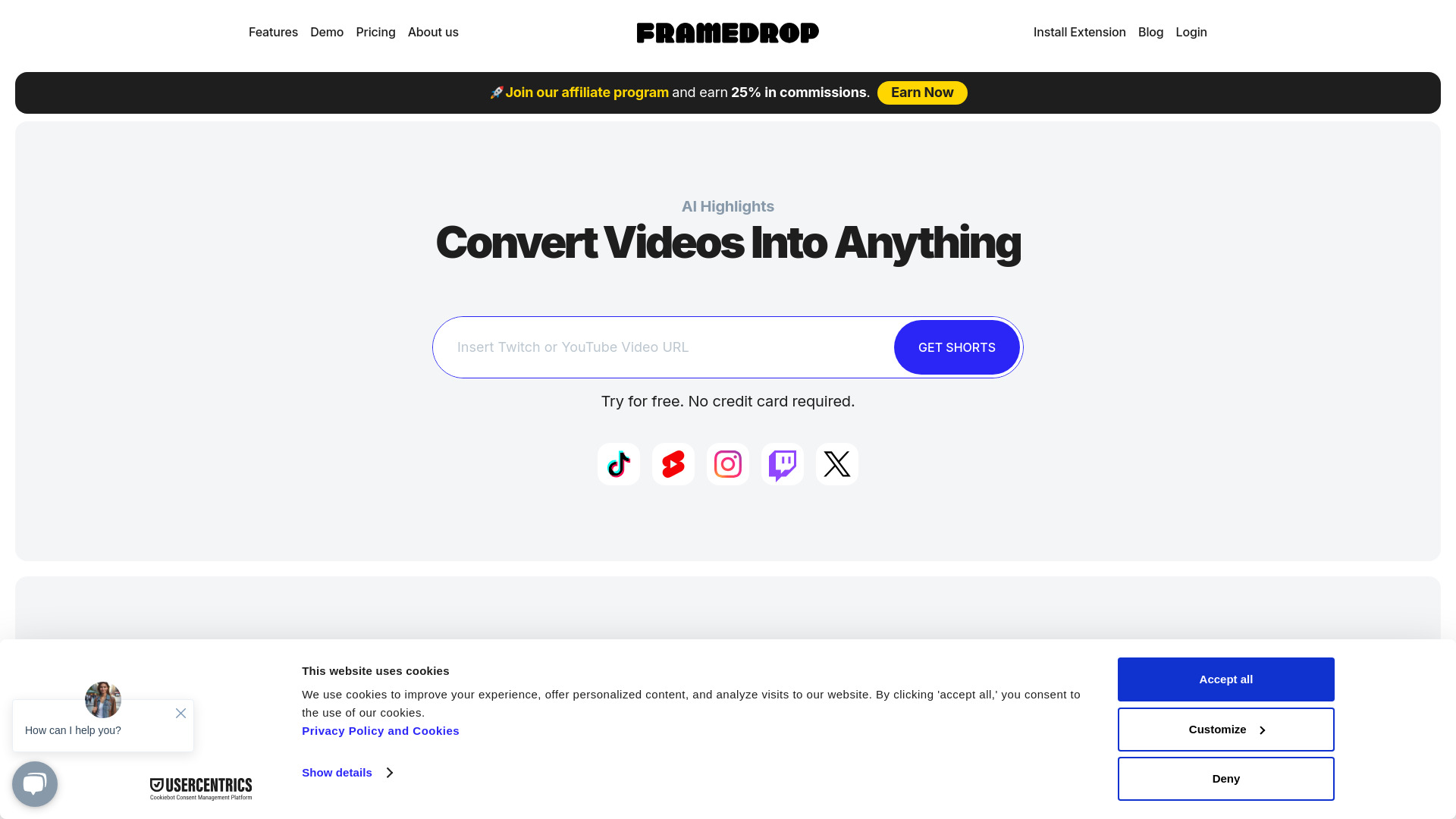
Task: Expand 'Show details' cookie section
Action: coord(347,772)
